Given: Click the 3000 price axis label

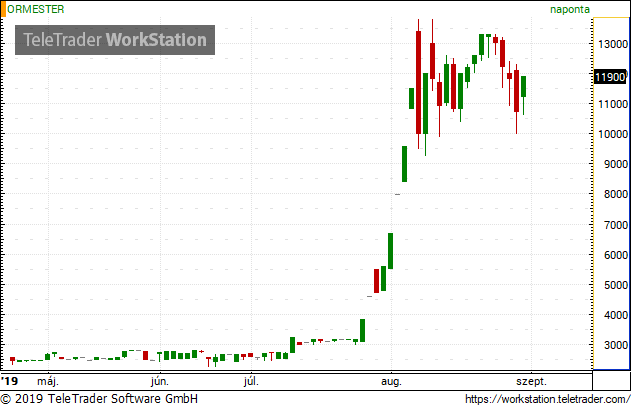Looking at the screenshot, I should tap(616, 345).
